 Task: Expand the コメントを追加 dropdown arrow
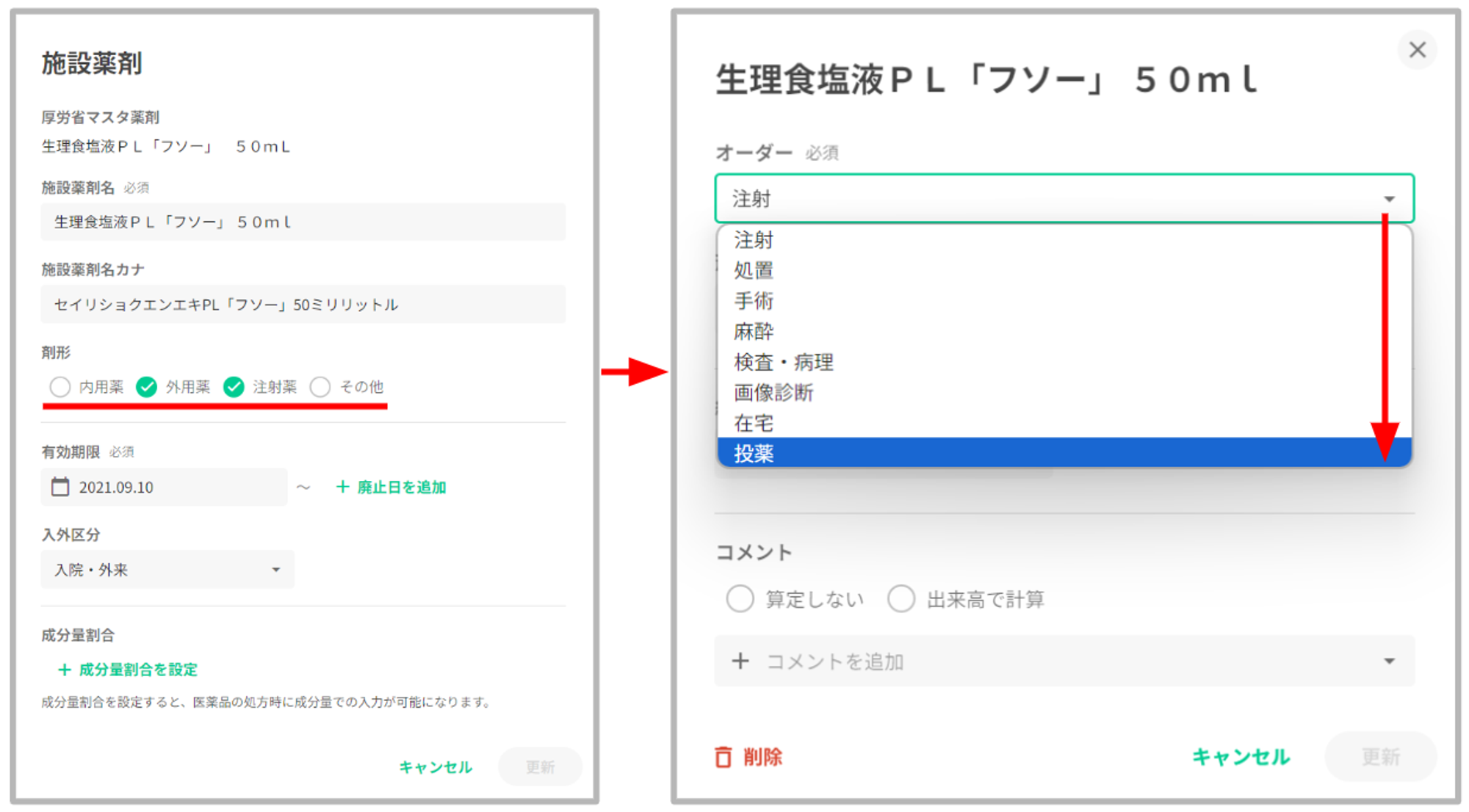tap(1389, 661)
